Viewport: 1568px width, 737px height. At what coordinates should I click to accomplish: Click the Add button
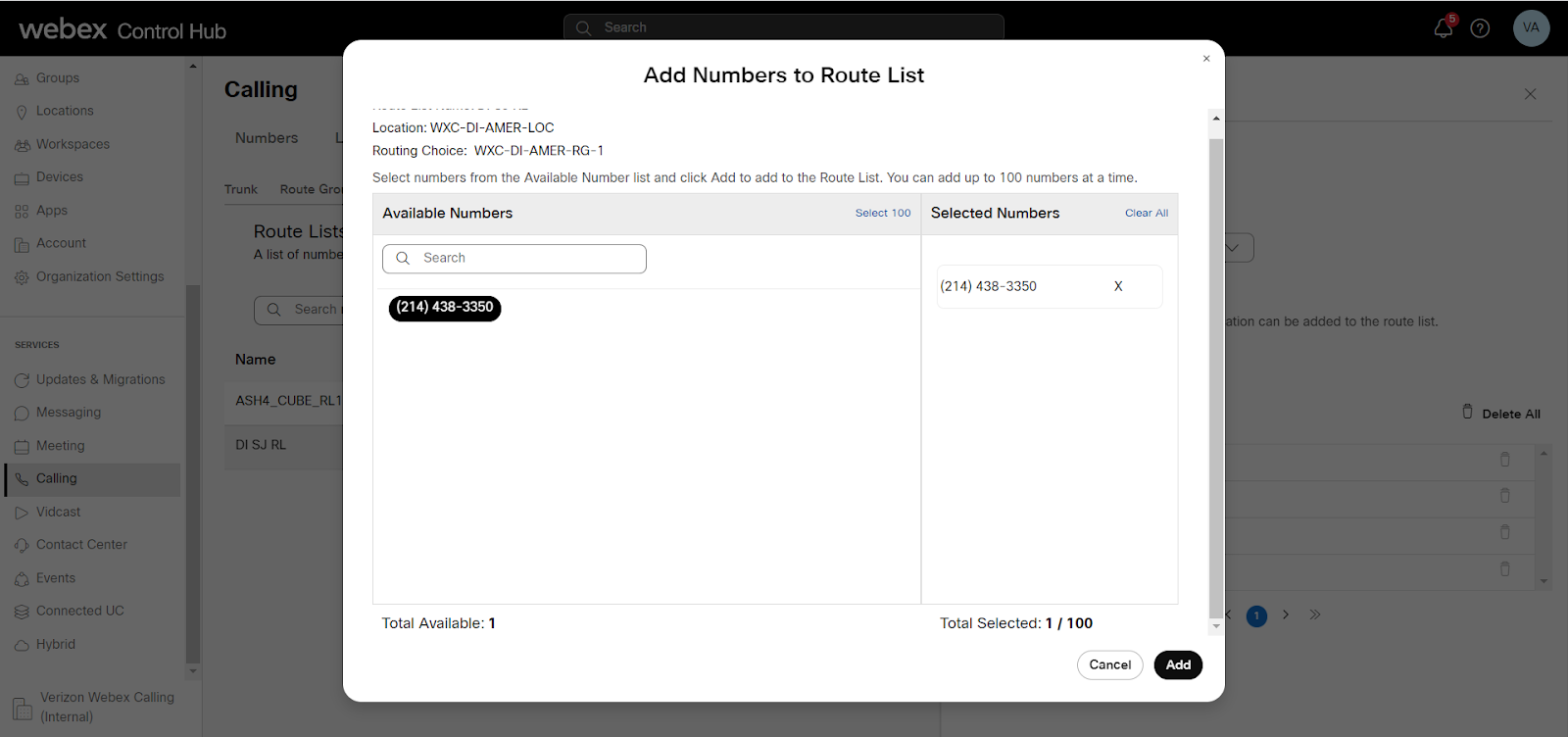pos(1178,664)
